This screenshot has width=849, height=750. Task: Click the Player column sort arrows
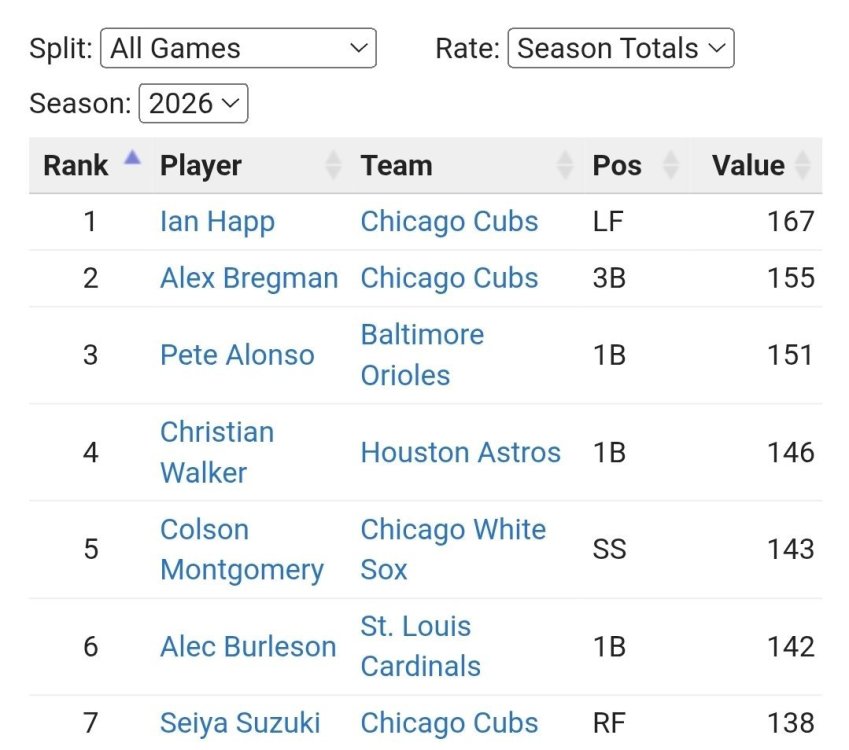(334, 165)
